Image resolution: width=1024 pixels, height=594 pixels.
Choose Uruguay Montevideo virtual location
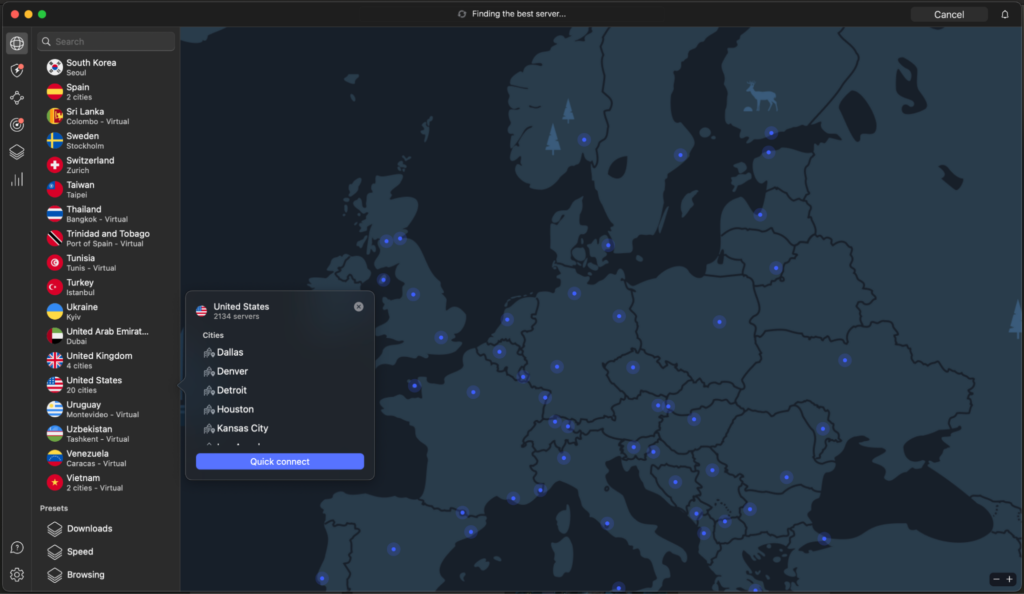(108, 409)
